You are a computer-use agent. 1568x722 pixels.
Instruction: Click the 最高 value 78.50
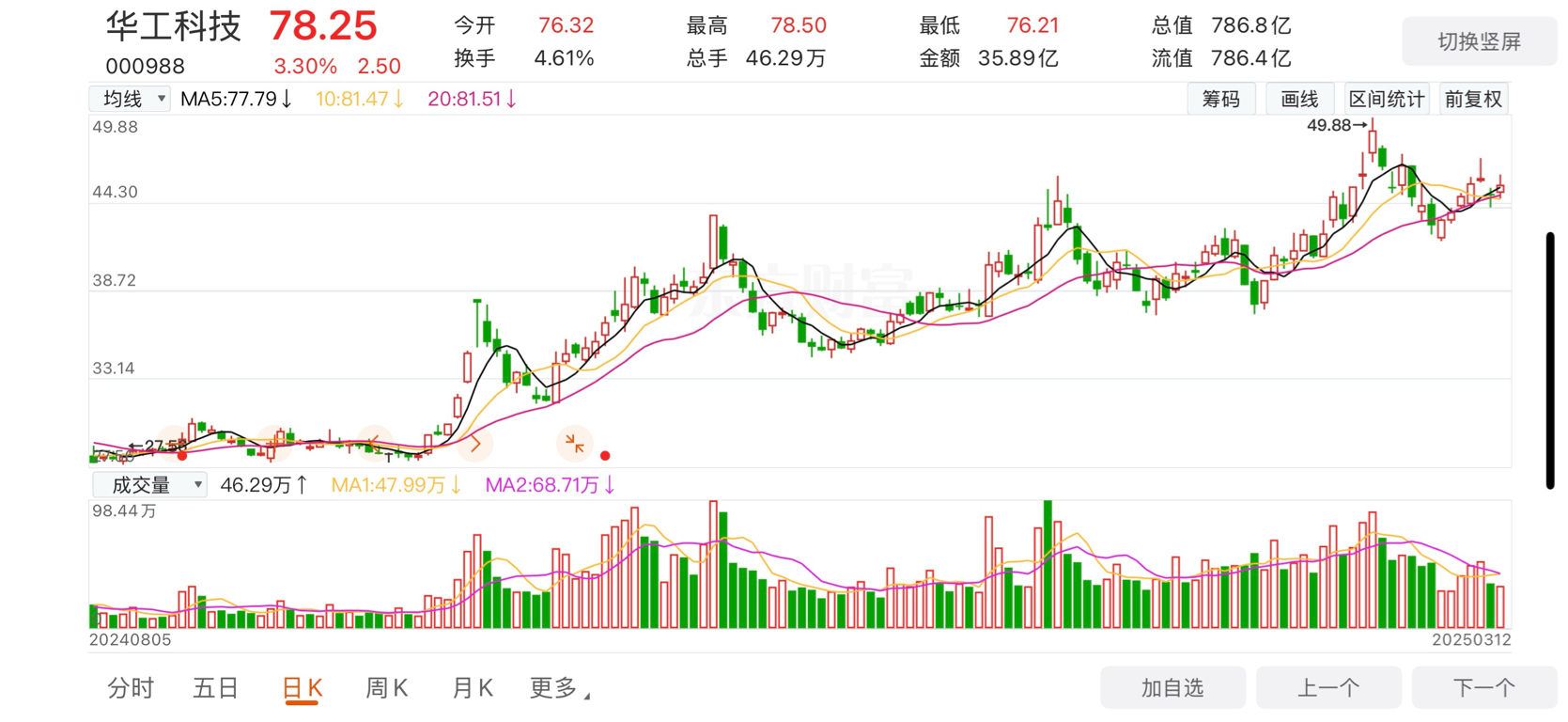point(799,25)
